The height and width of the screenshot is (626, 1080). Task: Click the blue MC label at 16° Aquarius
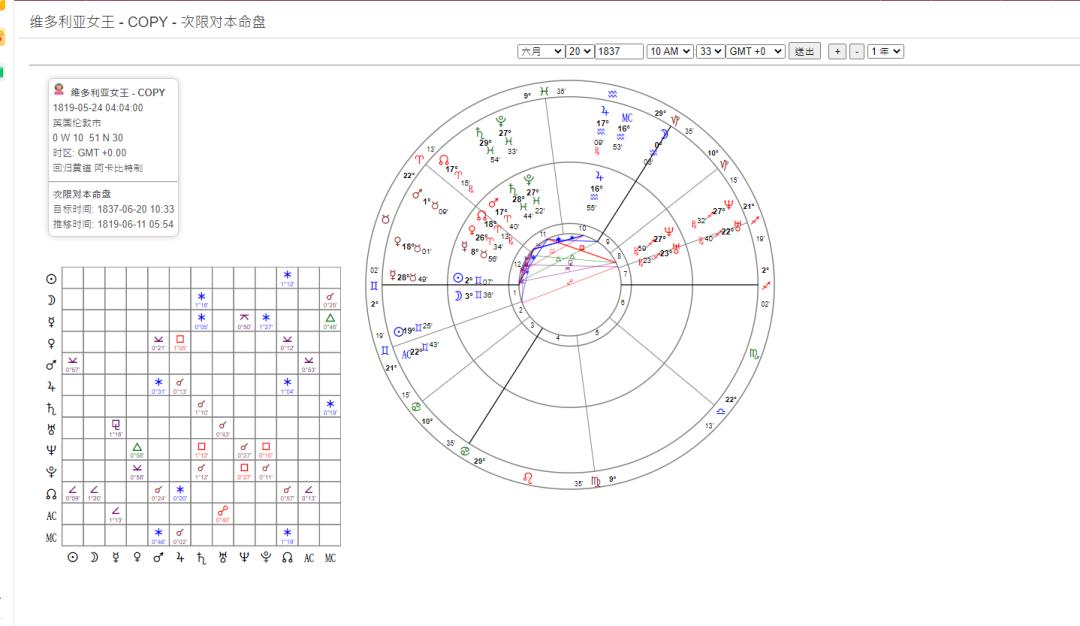[x=626, y=118]
